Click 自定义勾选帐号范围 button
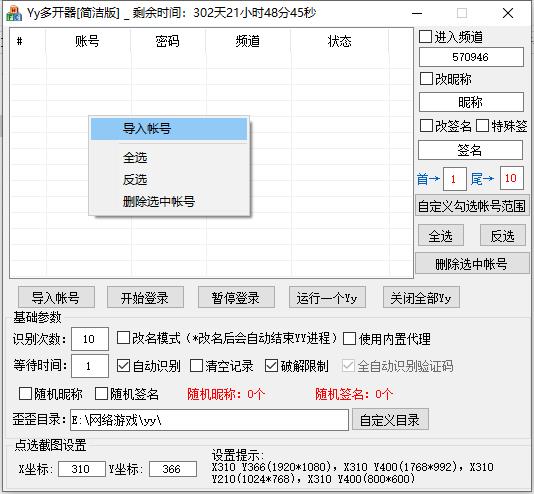The width and height of the screenshot is (534, 494). 472,205
